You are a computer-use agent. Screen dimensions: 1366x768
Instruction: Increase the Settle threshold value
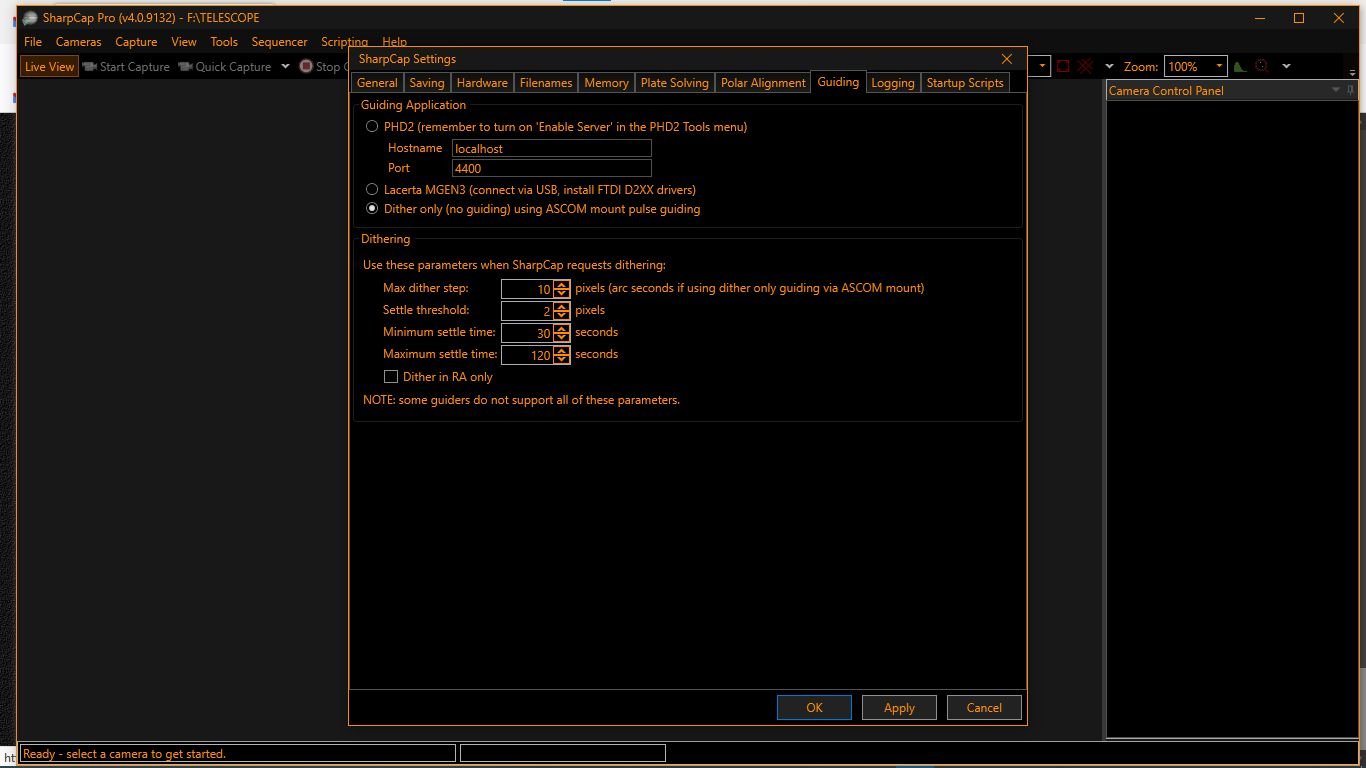pos(562,306)
